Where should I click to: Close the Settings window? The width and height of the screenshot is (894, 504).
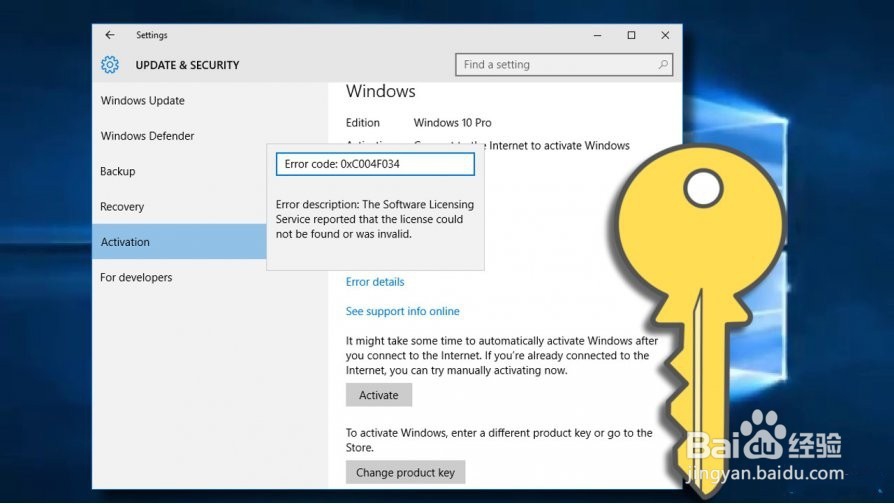(665, 35)
